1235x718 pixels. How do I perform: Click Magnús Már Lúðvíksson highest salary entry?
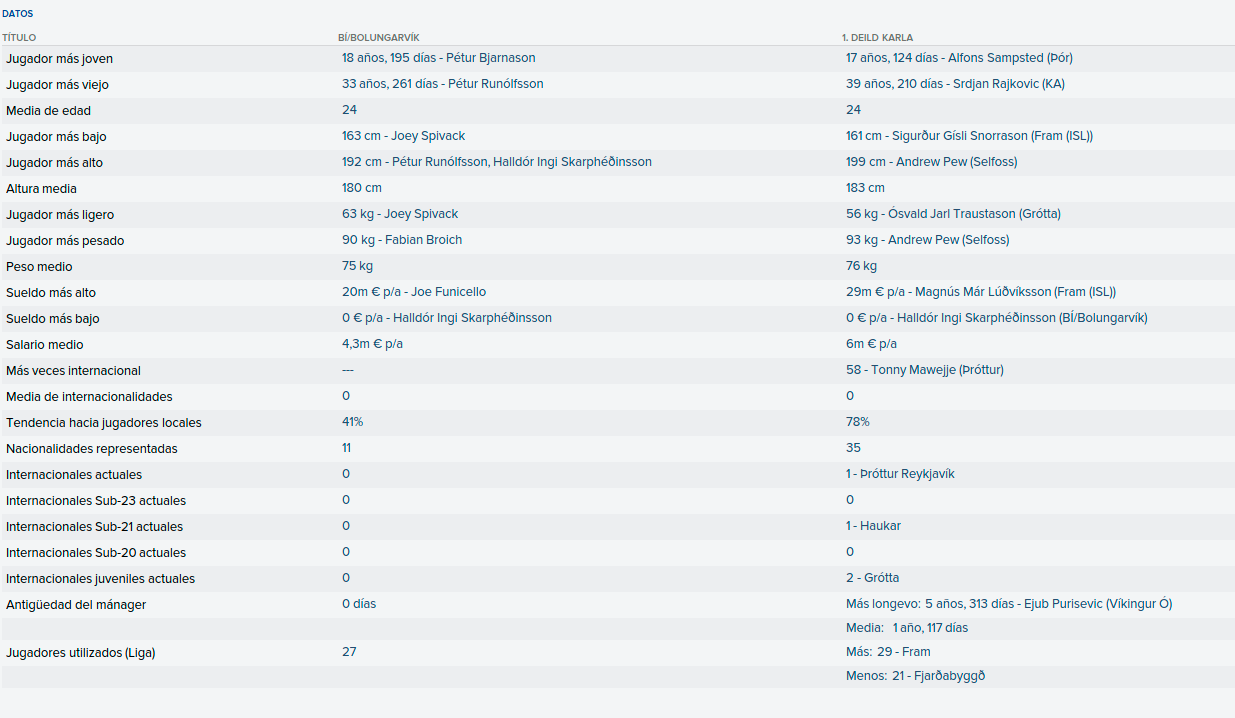981,292
